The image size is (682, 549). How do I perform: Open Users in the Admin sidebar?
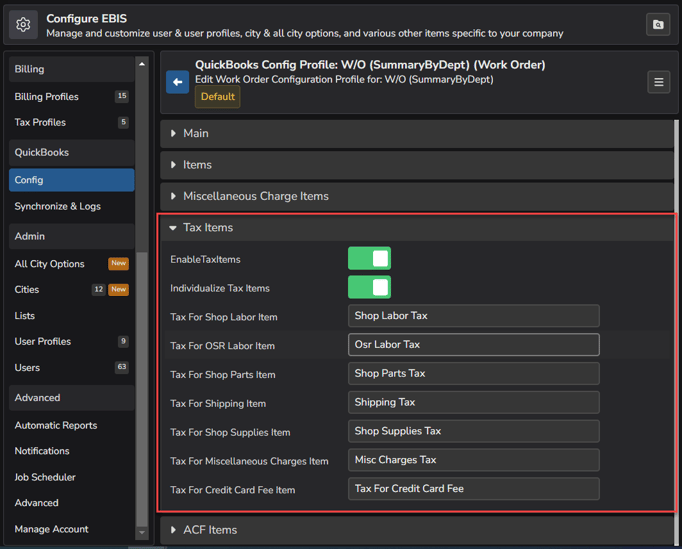click(x=28, y=367)
